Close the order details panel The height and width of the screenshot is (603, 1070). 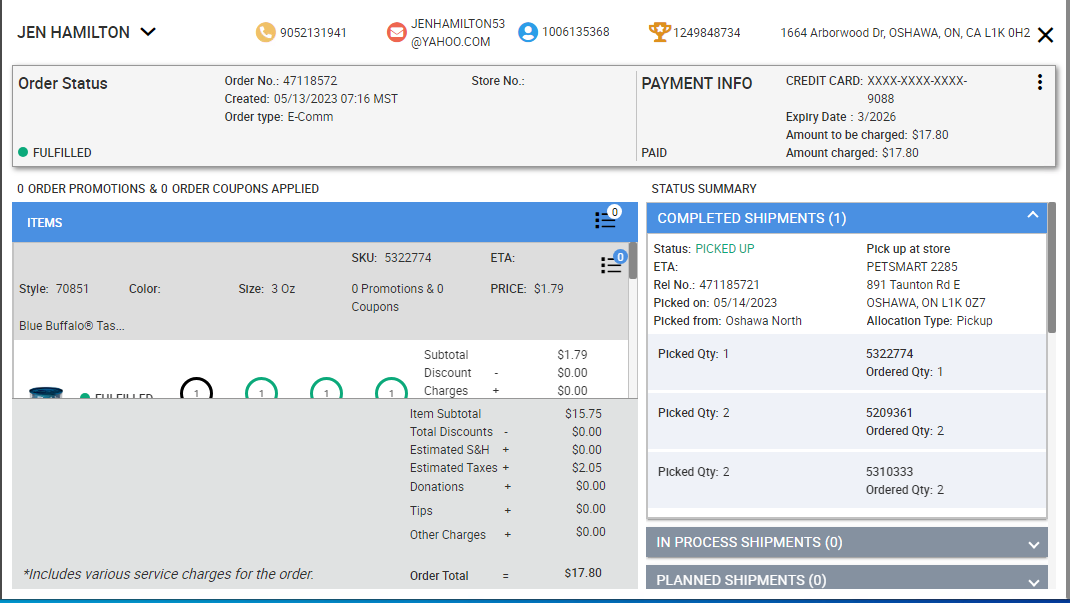(x=1046, y=36)
